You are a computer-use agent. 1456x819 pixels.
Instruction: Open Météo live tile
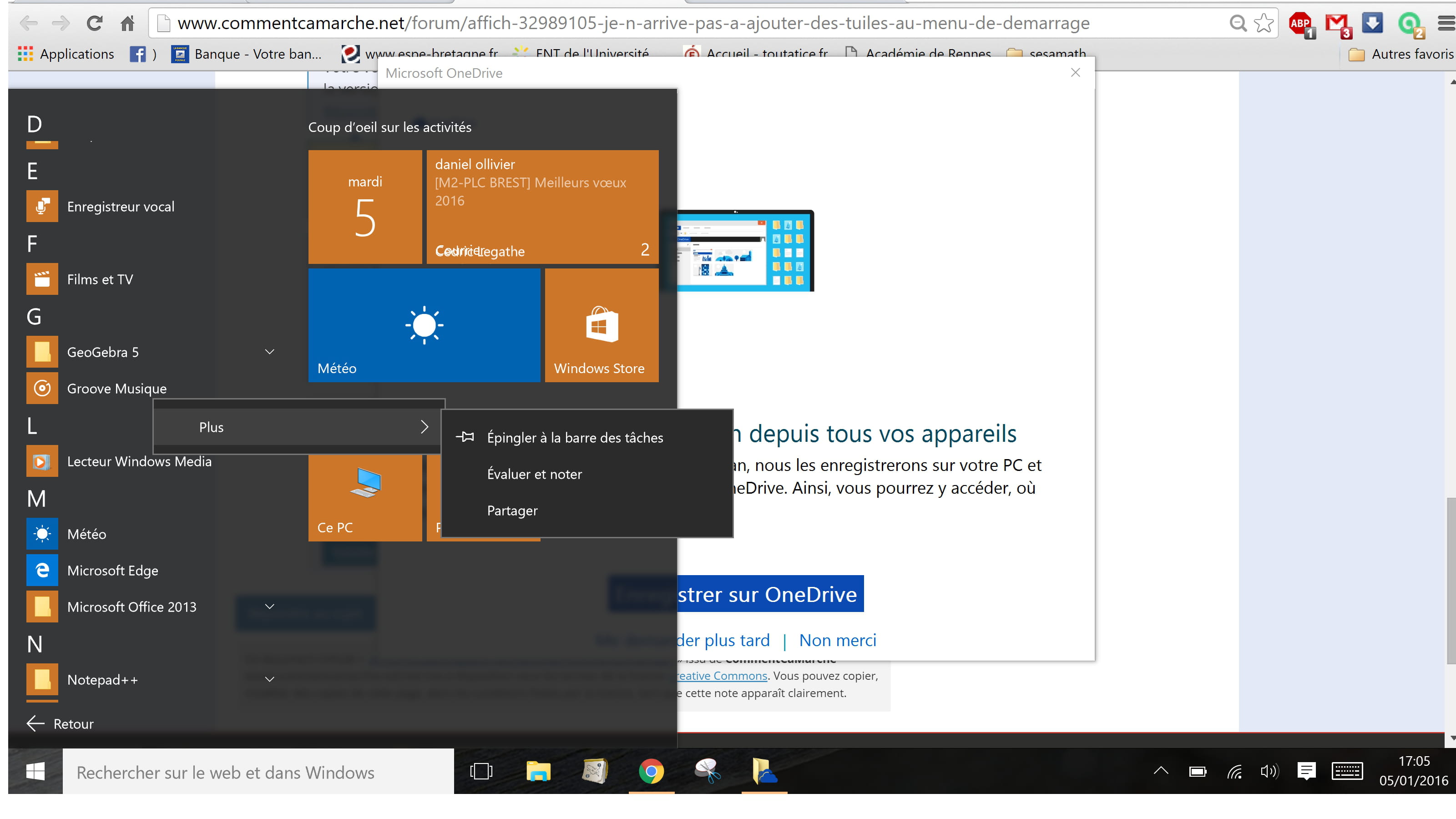[425, 325]
